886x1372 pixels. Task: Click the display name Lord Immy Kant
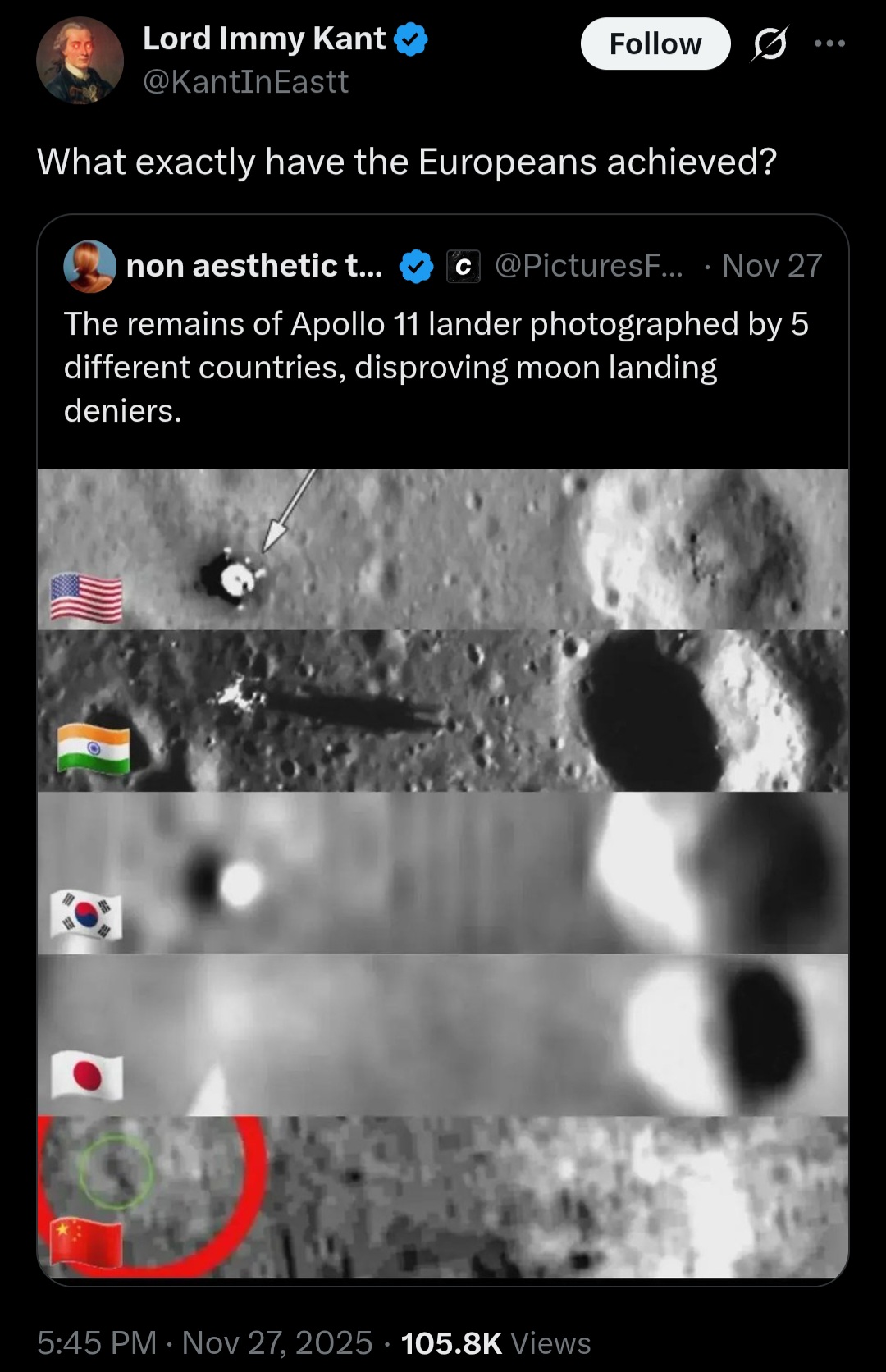click(264, 39)
